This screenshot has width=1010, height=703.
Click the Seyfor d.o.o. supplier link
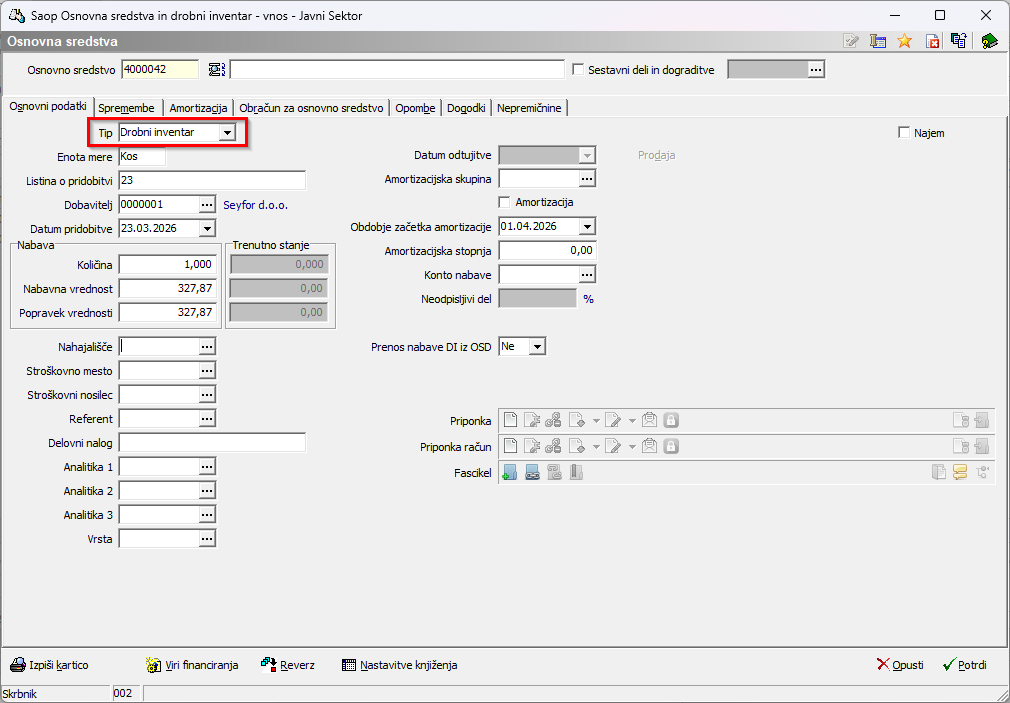pyautogui.click(x=256, y=206)
